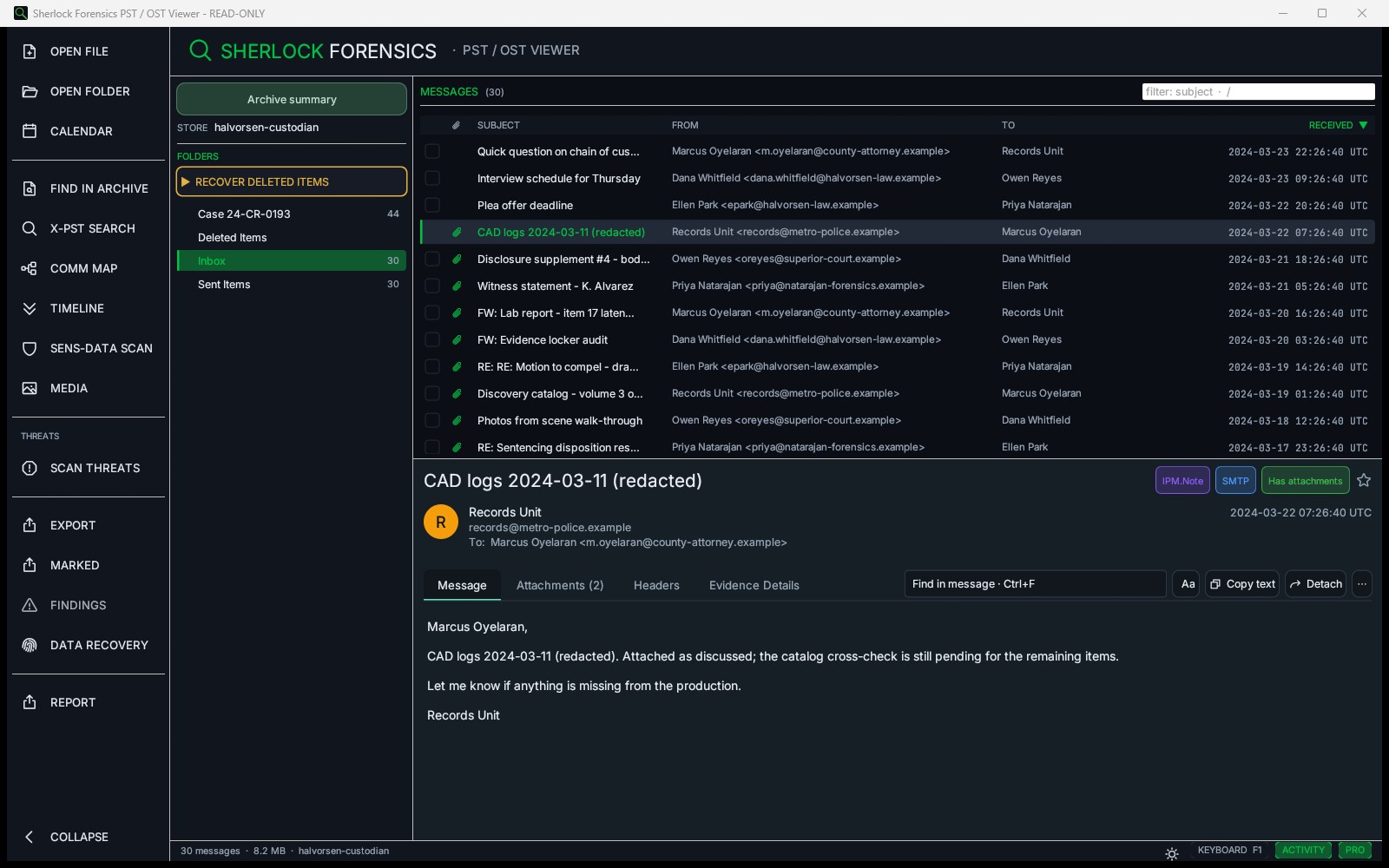Switch to the Message tab
Viewport: 1389px width, 868px height.
[x=462, y=585]
